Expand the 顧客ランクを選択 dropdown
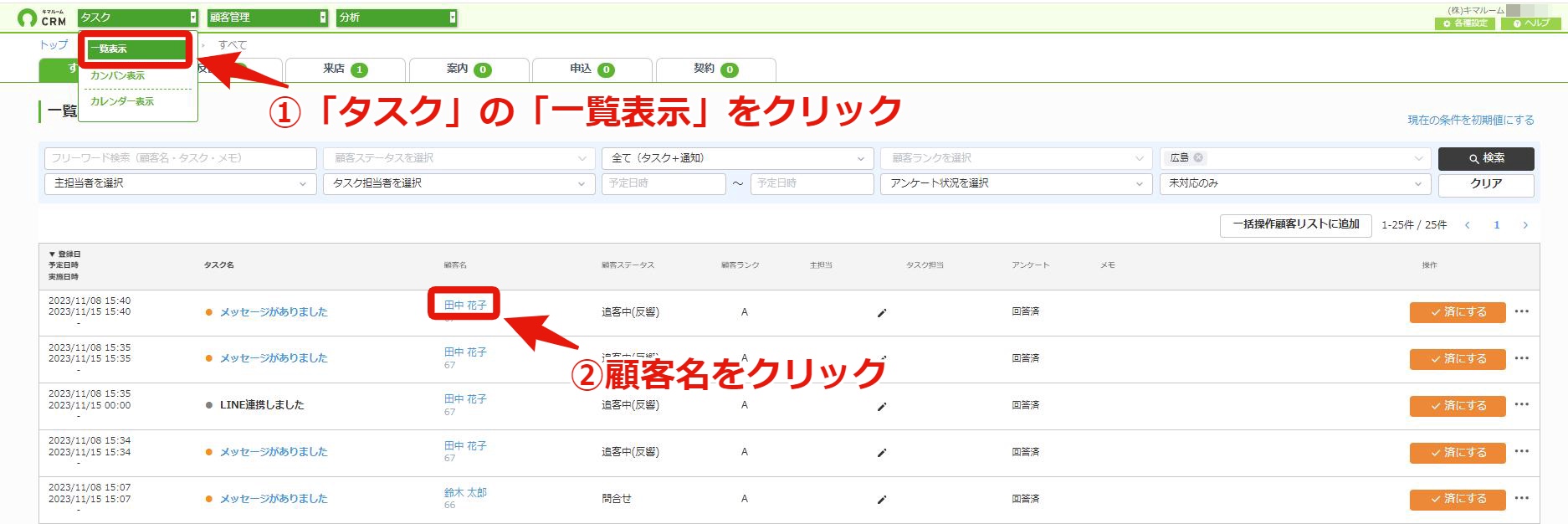This screenshot has height=524, width=1568. pyautogui.click(x=1017, y=158)
